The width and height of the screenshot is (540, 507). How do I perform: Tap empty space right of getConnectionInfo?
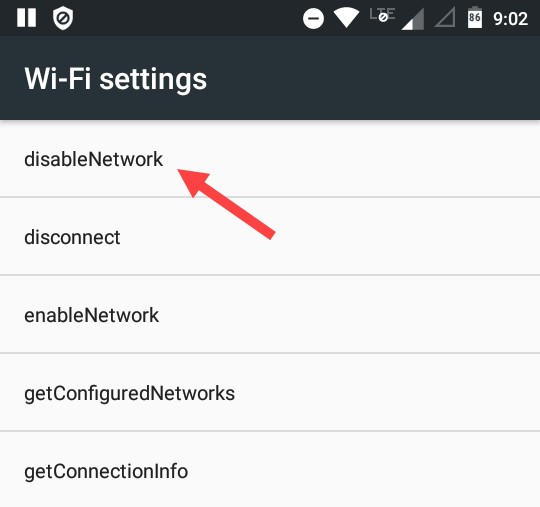tap(362, 470)
